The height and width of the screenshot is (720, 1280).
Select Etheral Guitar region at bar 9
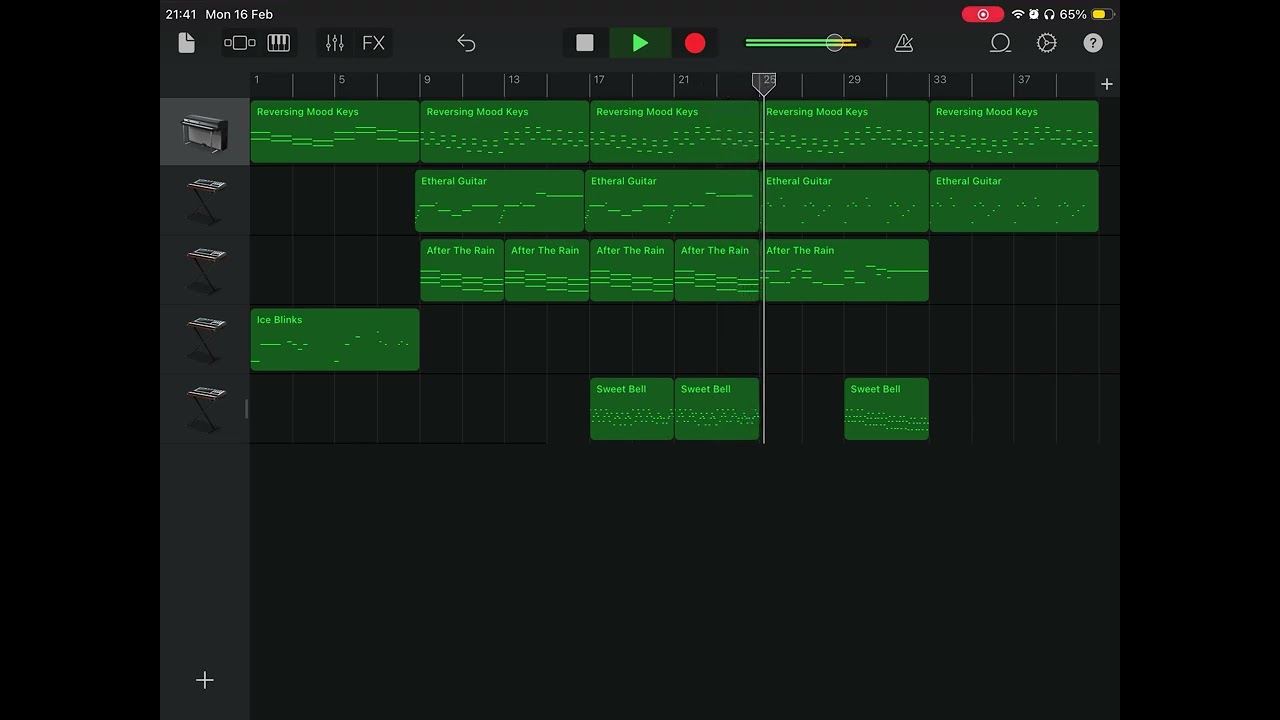coord(500,201)
